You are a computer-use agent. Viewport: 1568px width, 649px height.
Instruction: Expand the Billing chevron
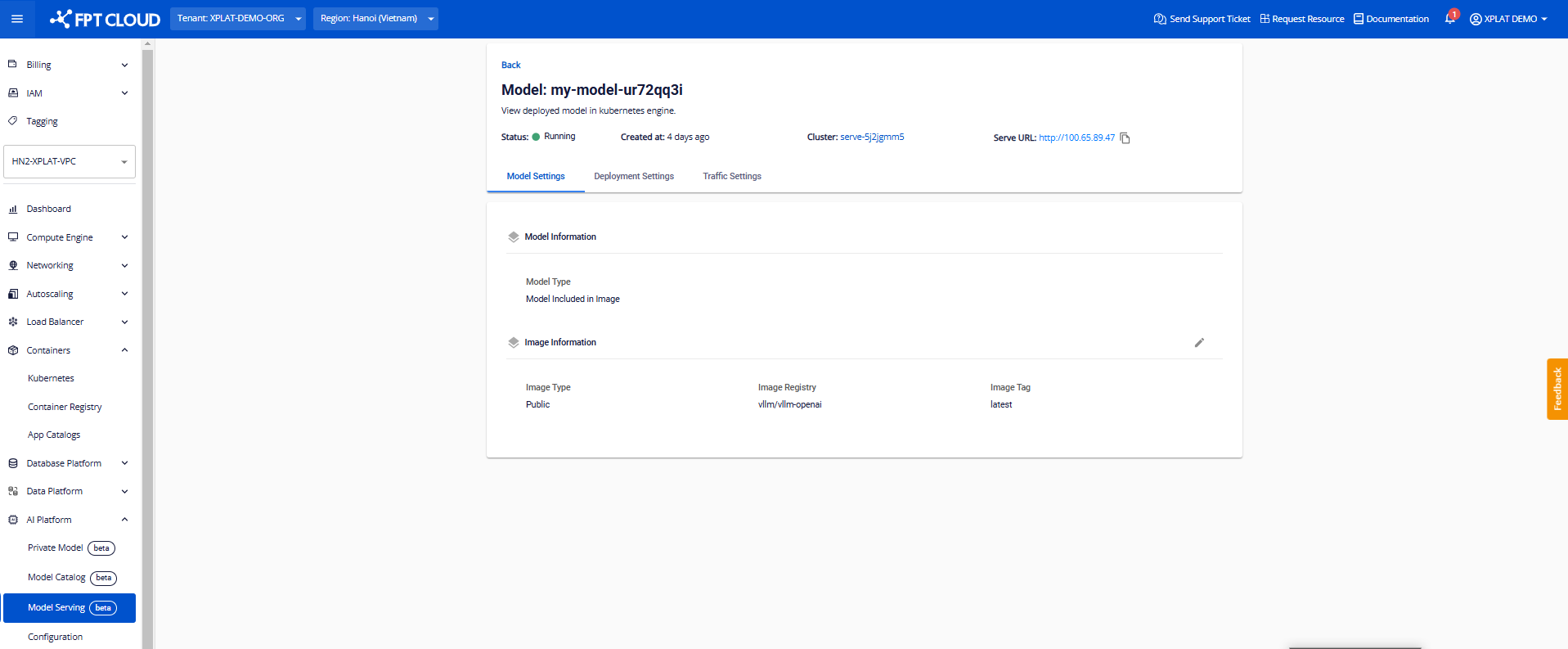[124, 65]
